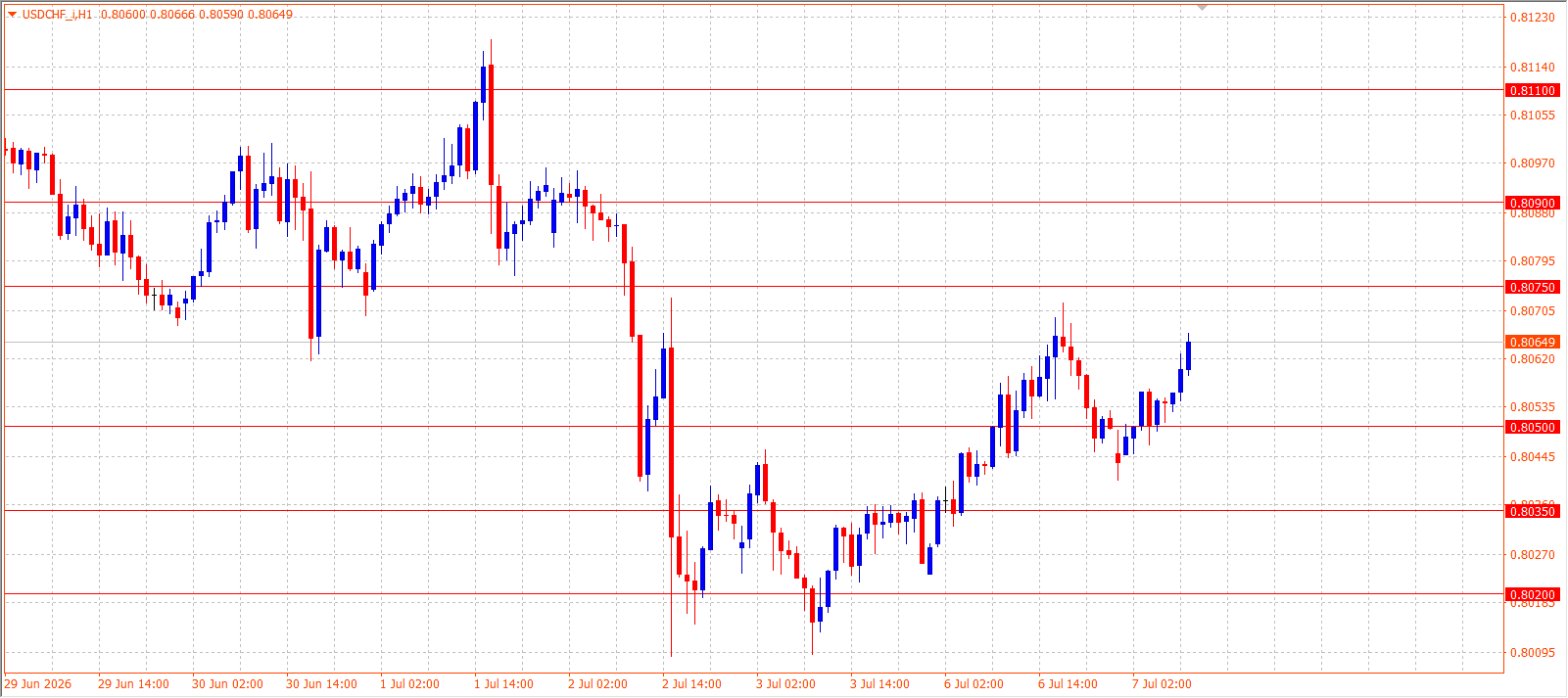
Task: Click the 29 Jun 2026 time axis label
Action: point(38,684)
